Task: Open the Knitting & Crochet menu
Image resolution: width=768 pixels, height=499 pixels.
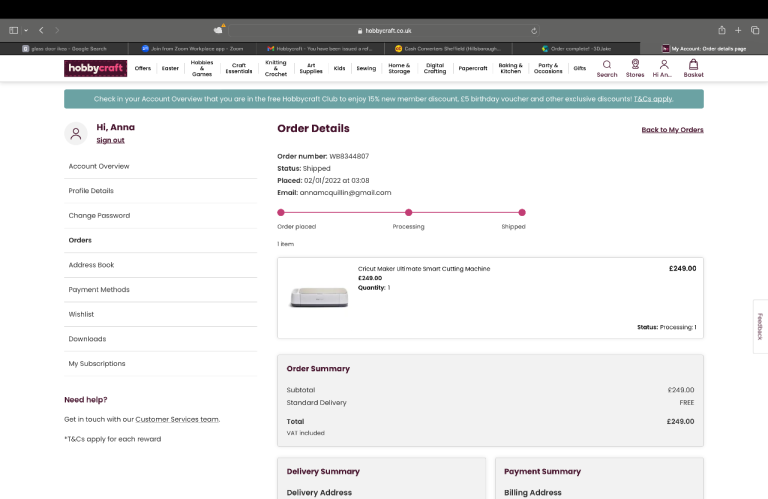Action: click(275, 68)
